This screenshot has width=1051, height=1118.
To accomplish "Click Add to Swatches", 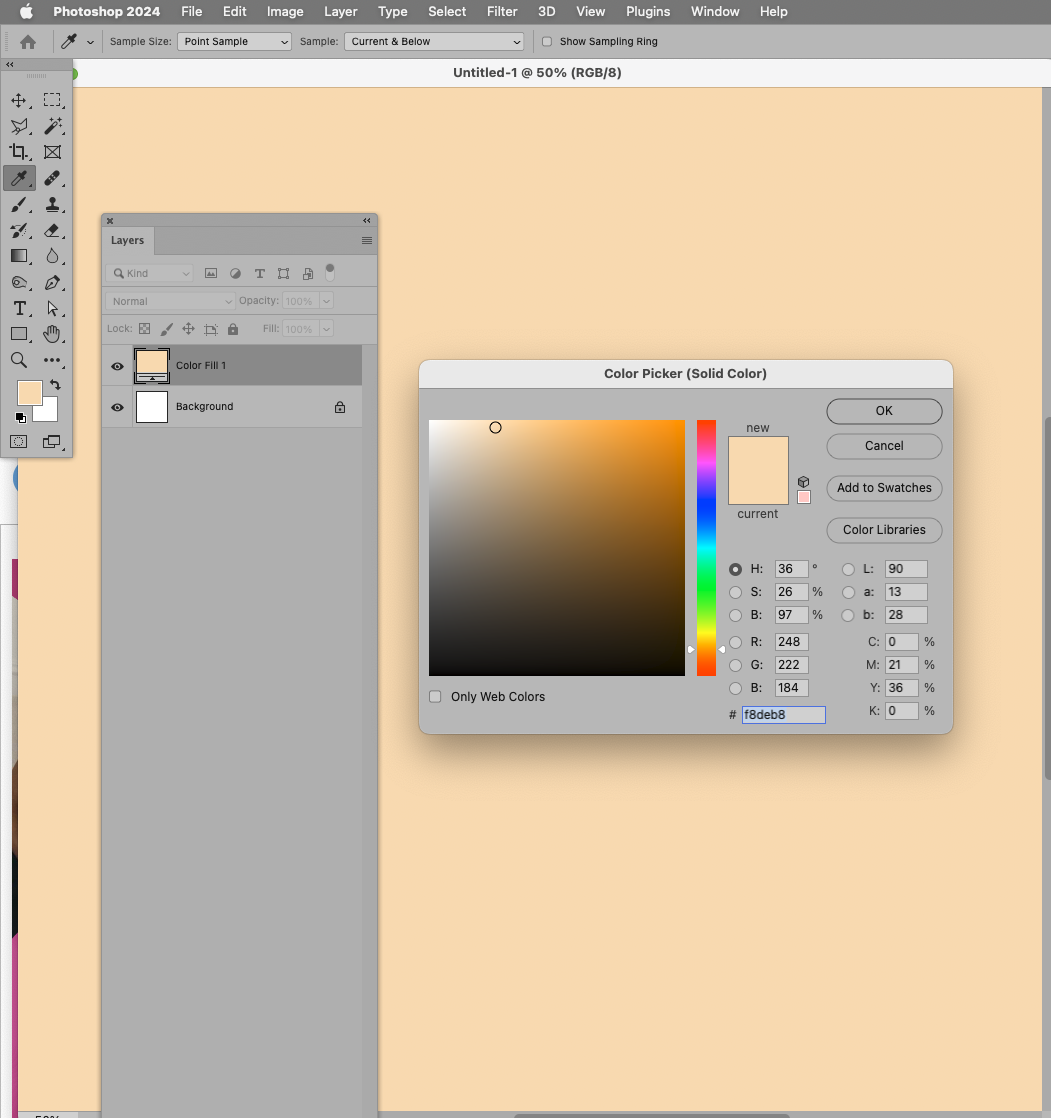I will click(883, 488).
